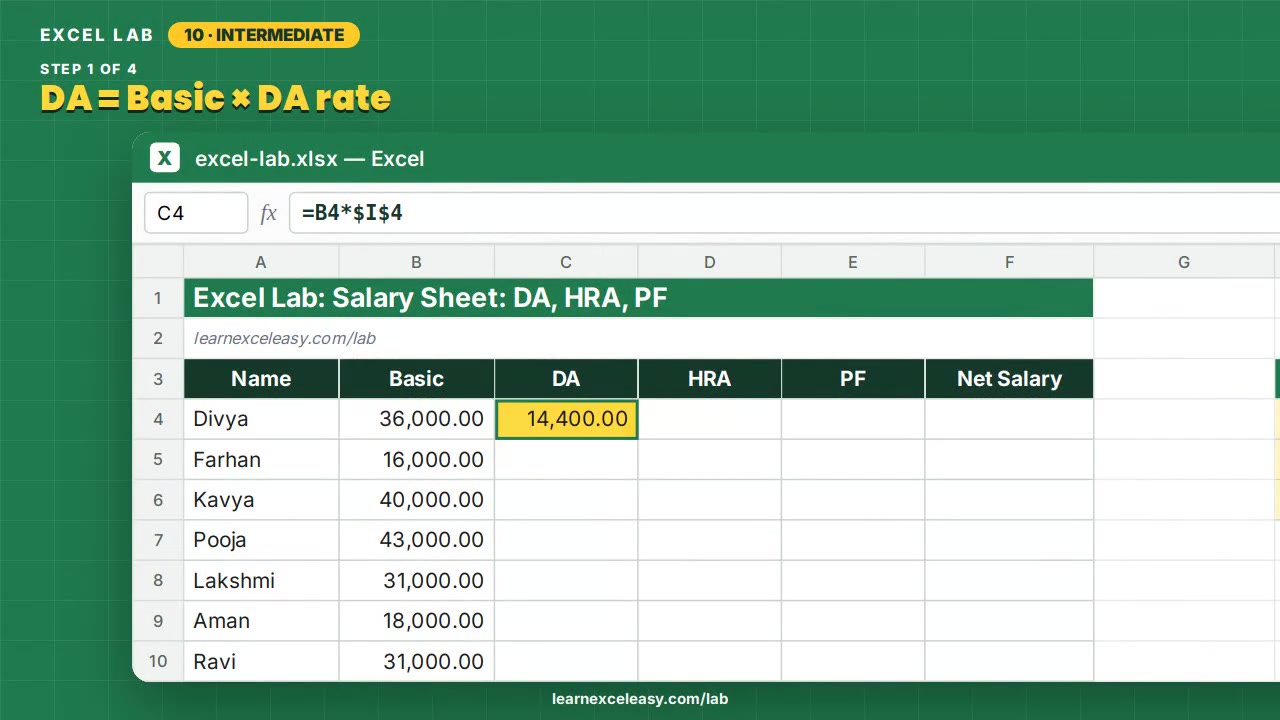Click the Basic value 36,000.00
The width and height of the screenshot is (1280, 720).
click(x=416, y=419)
